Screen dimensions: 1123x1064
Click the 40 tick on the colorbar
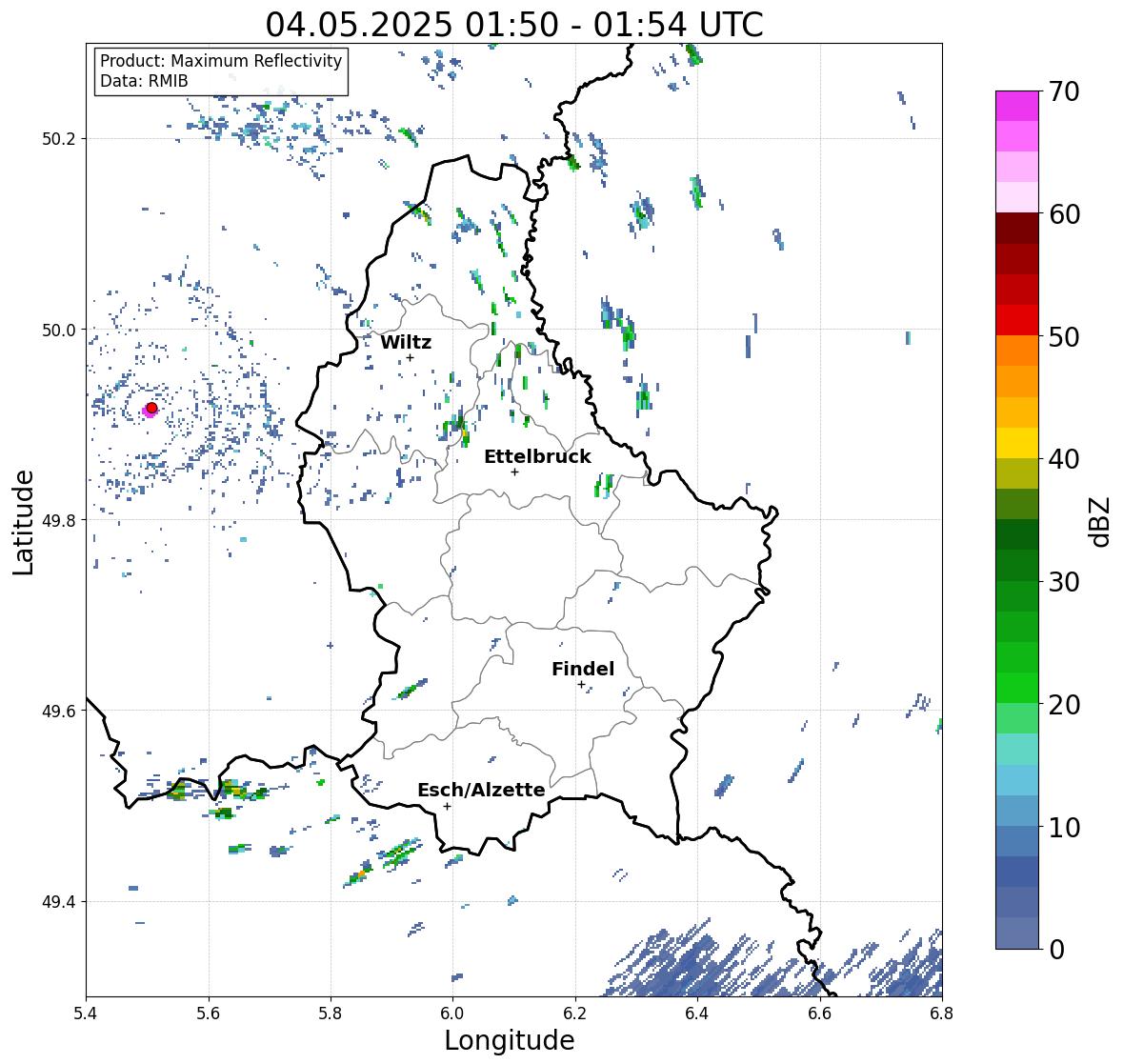(x=1063, y=459)
